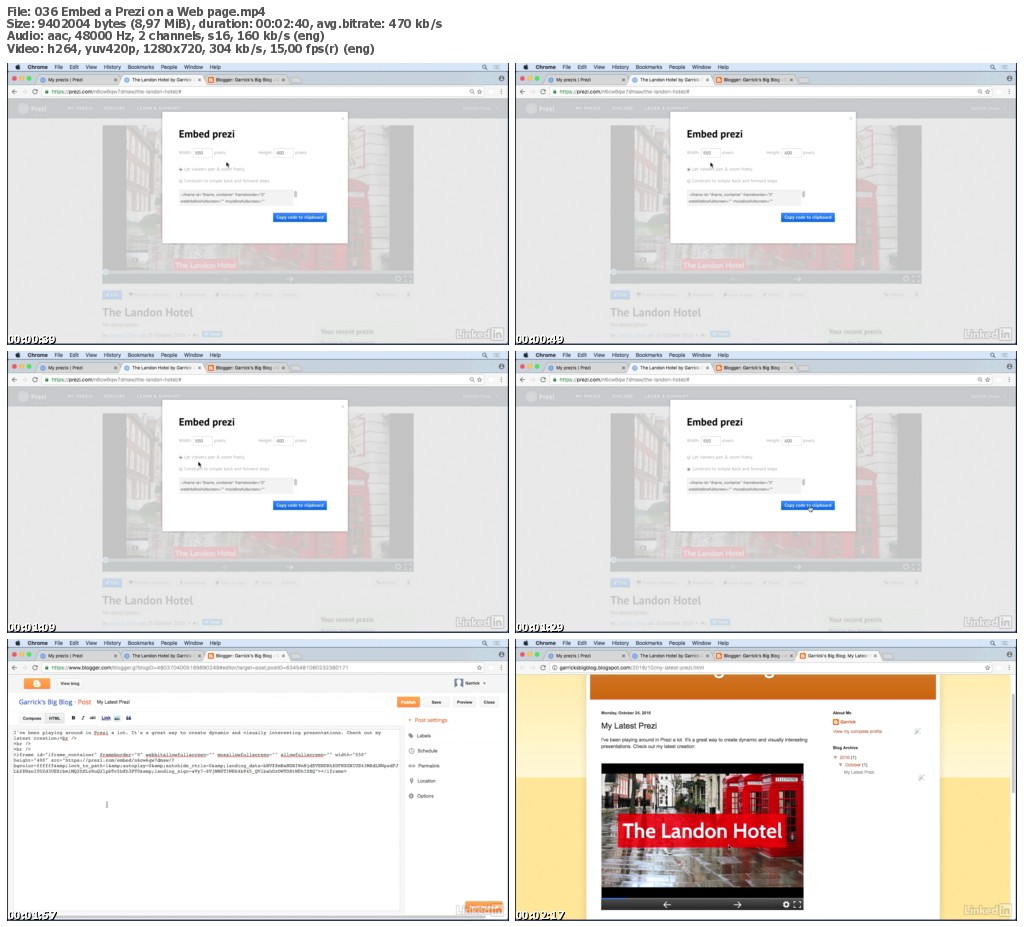Image resolution: width=1024 pixels, height=927 pixels.
Task: Click the Bold icon in the Blogger editor toolbar
Action: 73,718
